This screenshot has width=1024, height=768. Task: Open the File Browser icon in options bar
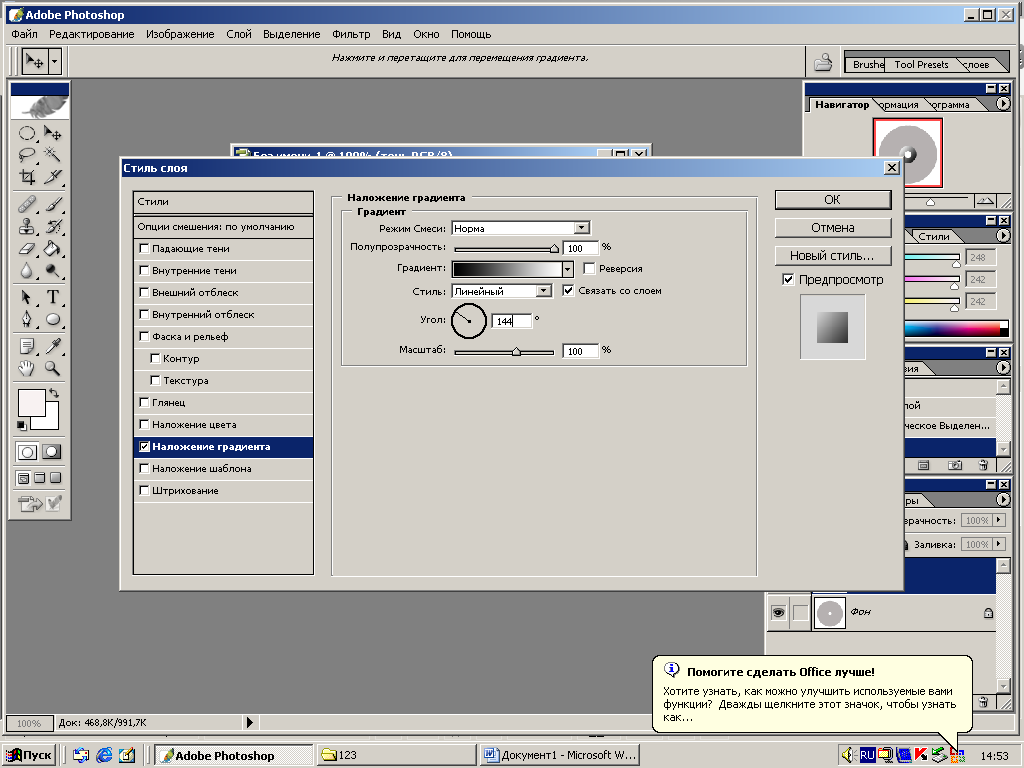coord(823,62)
